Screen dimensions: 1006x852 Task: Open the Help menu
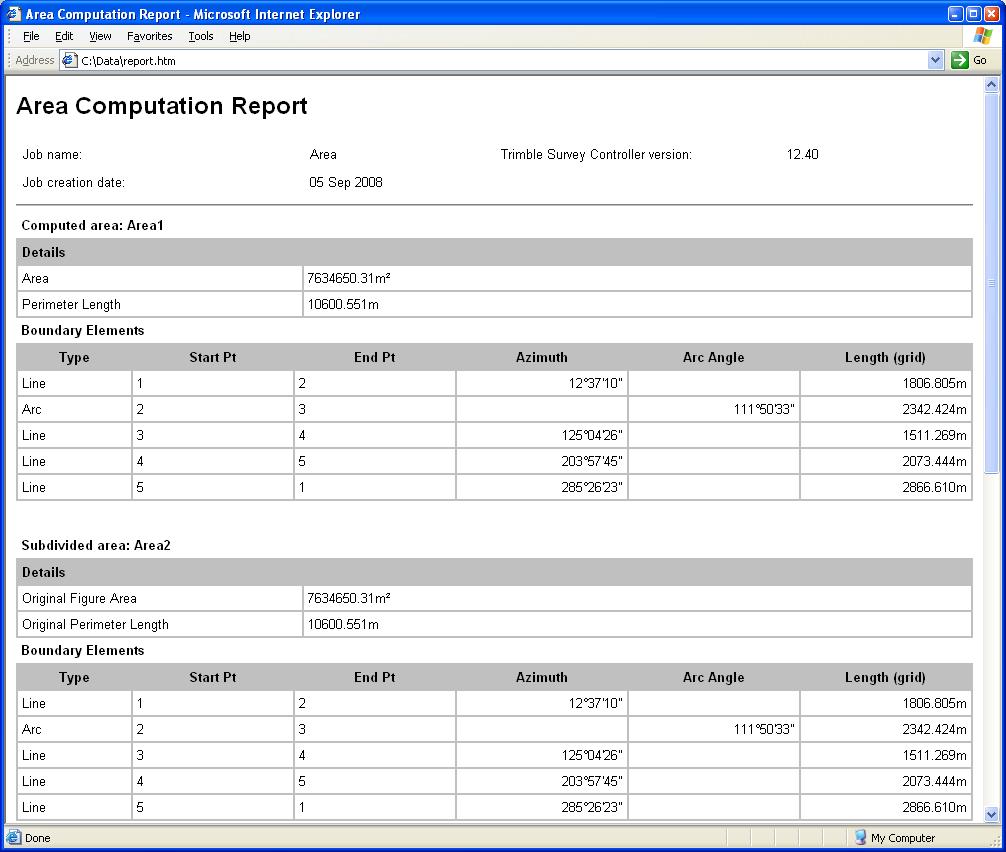pos(239,36)
